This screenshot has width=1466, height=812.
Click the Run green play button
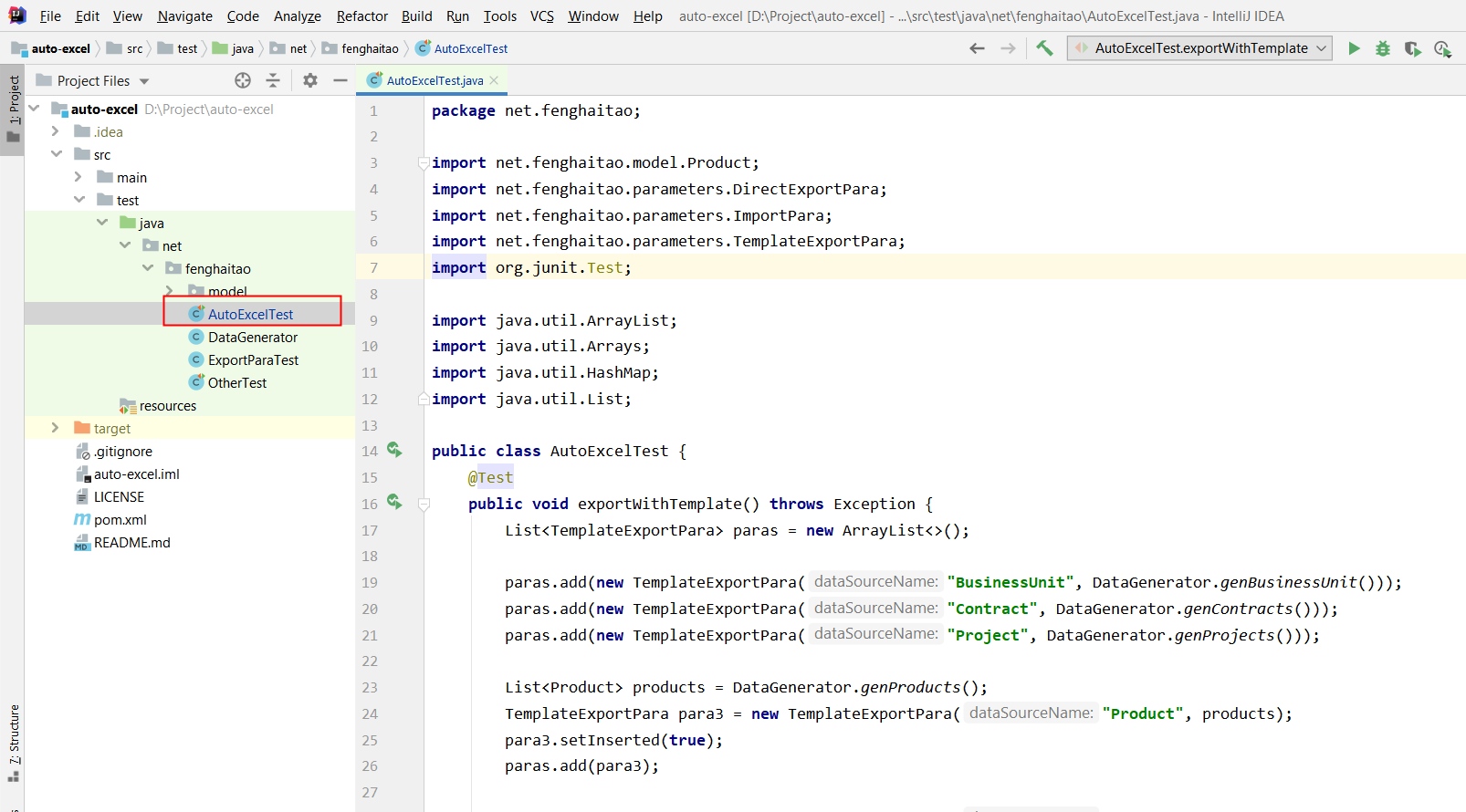(1354, 48)
